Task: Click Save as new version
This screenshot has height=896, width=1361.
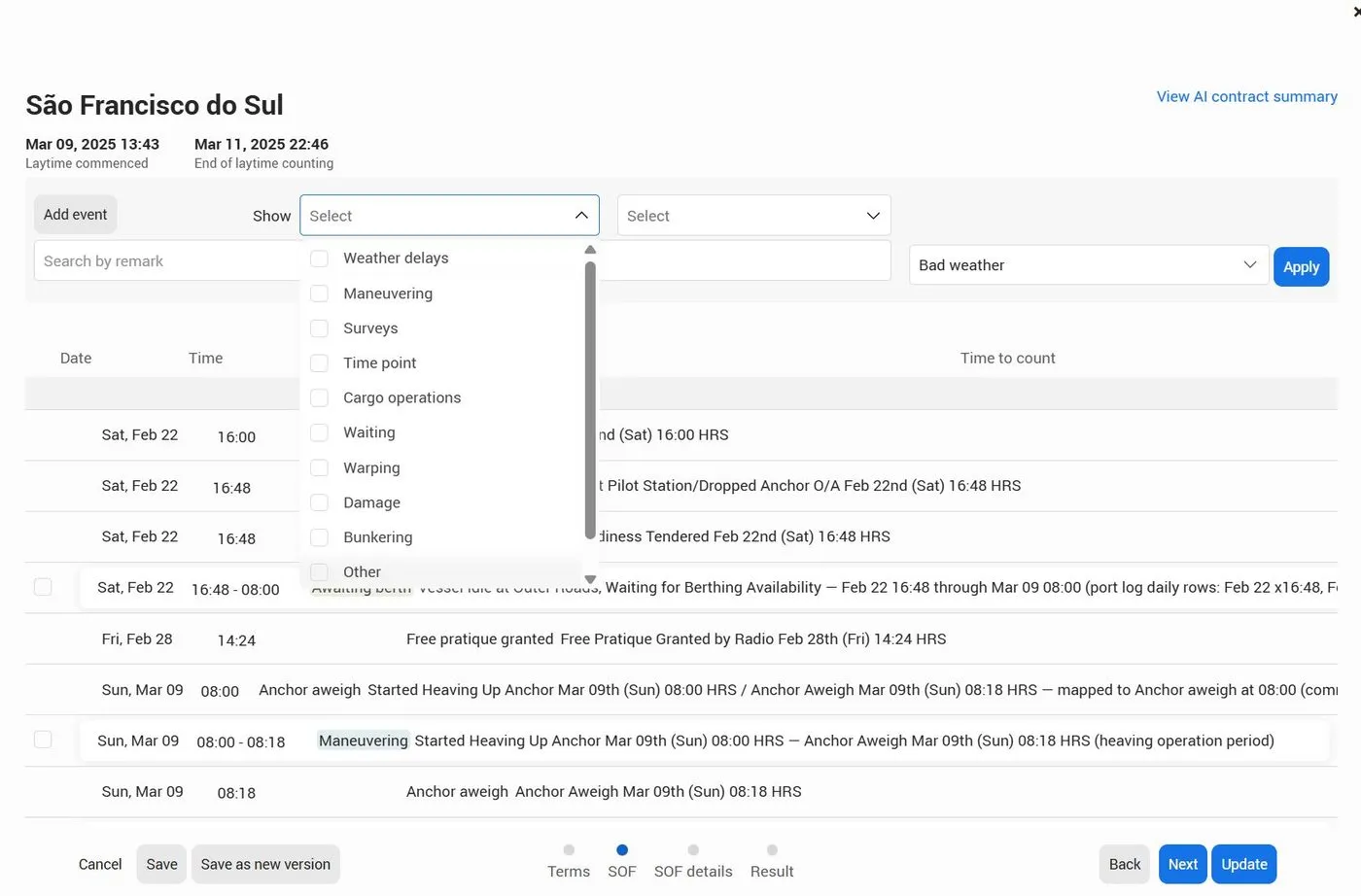Action: 265,864
